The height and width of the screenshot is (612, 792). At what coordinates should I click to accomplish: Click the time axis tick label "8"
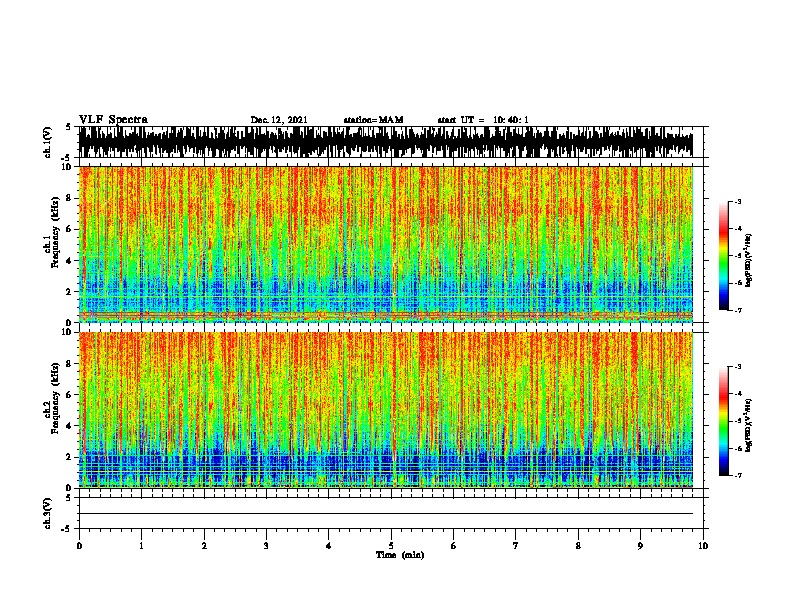click(x=578, y=546)
